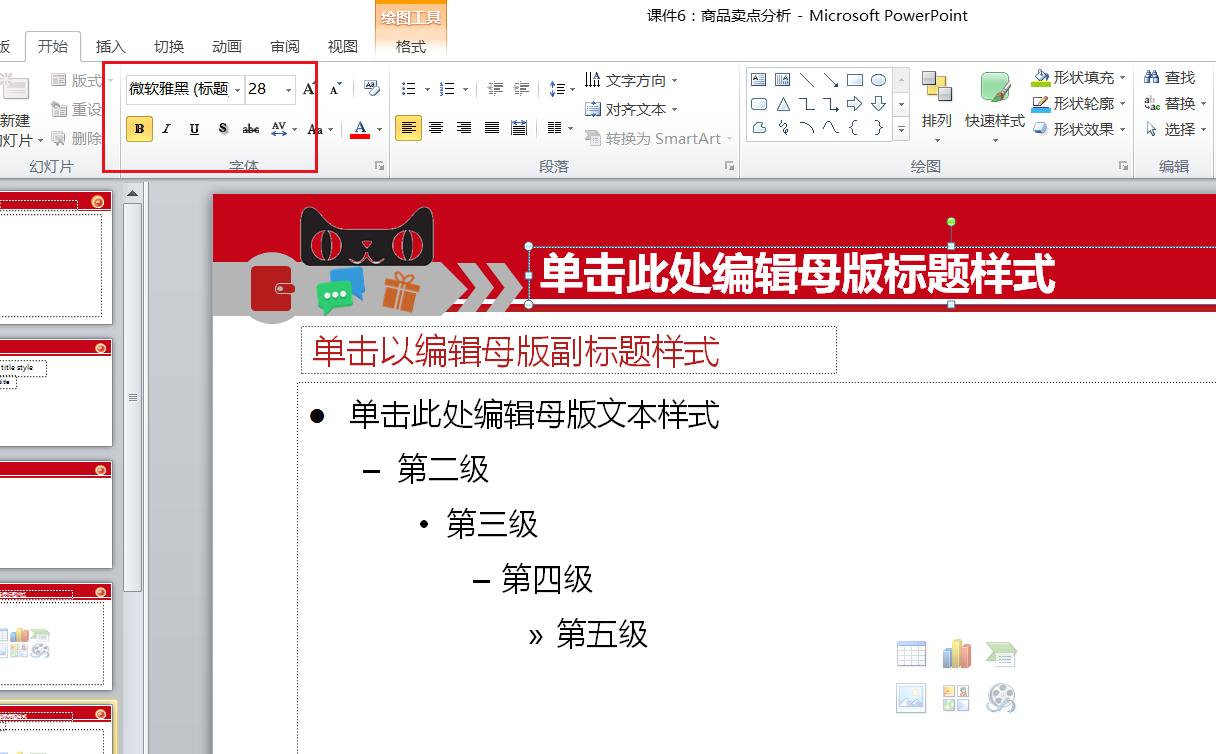Open the font color dropdown arrow

click(x=379, y=129)
